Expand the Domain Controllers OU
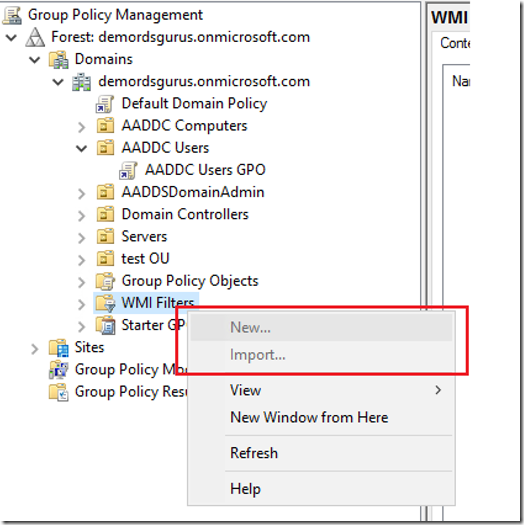524x525 pixels. point(81,216)
